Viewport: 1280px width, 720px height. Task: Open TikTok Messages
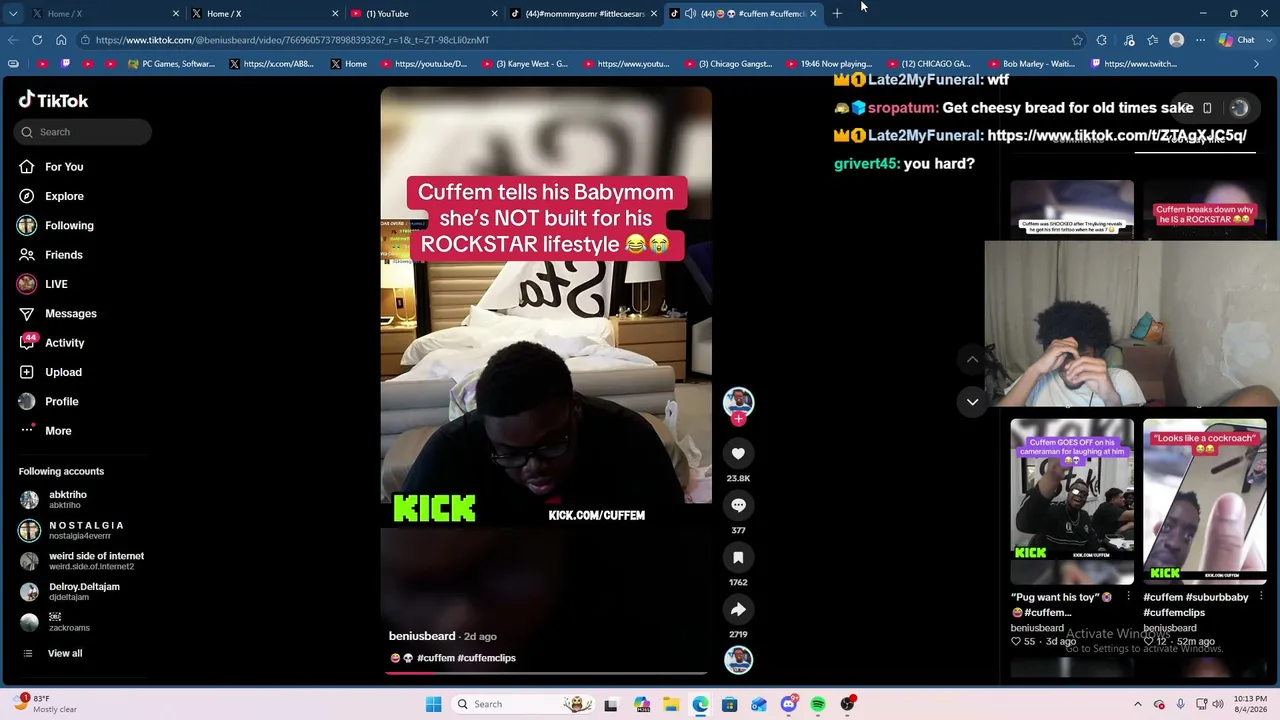click(x=71, y=314)
